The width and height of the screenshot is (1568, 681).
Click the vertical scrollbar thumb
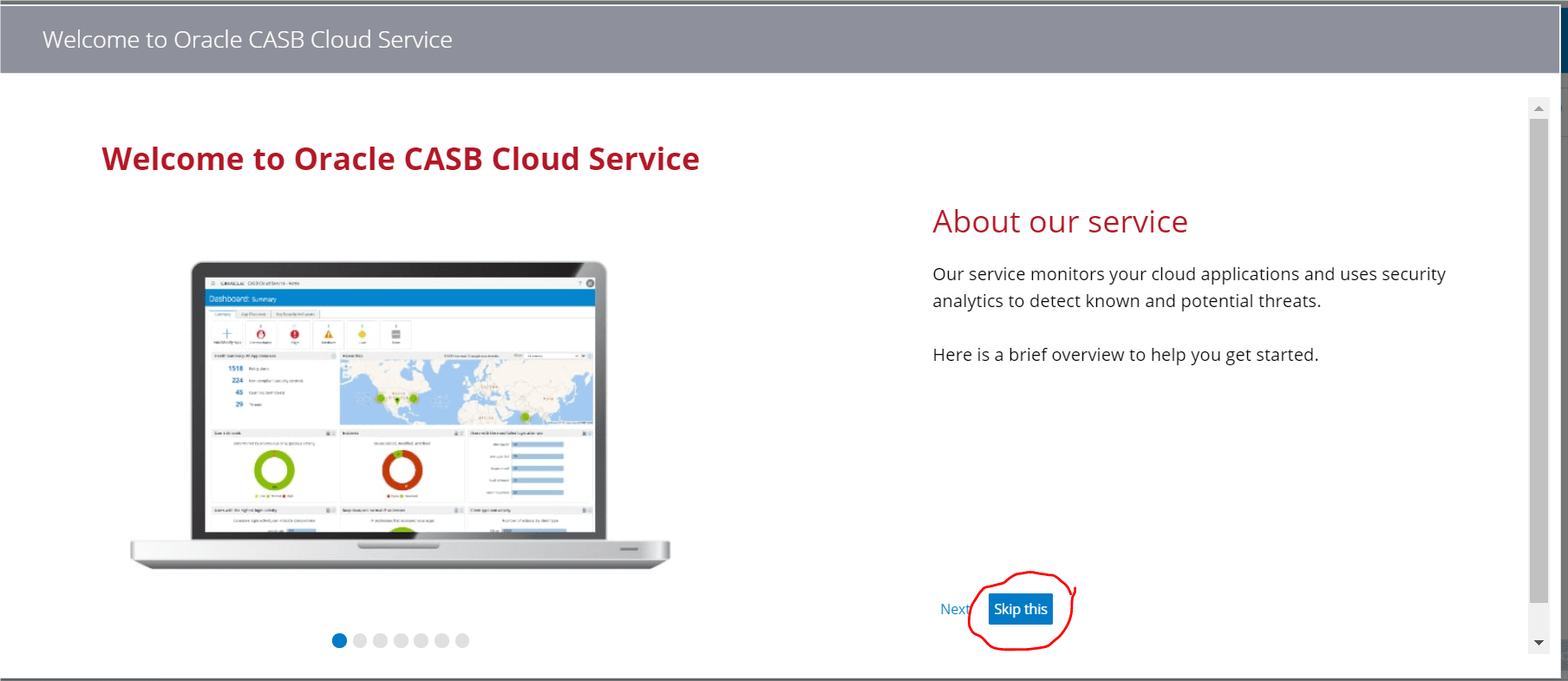1539,360
